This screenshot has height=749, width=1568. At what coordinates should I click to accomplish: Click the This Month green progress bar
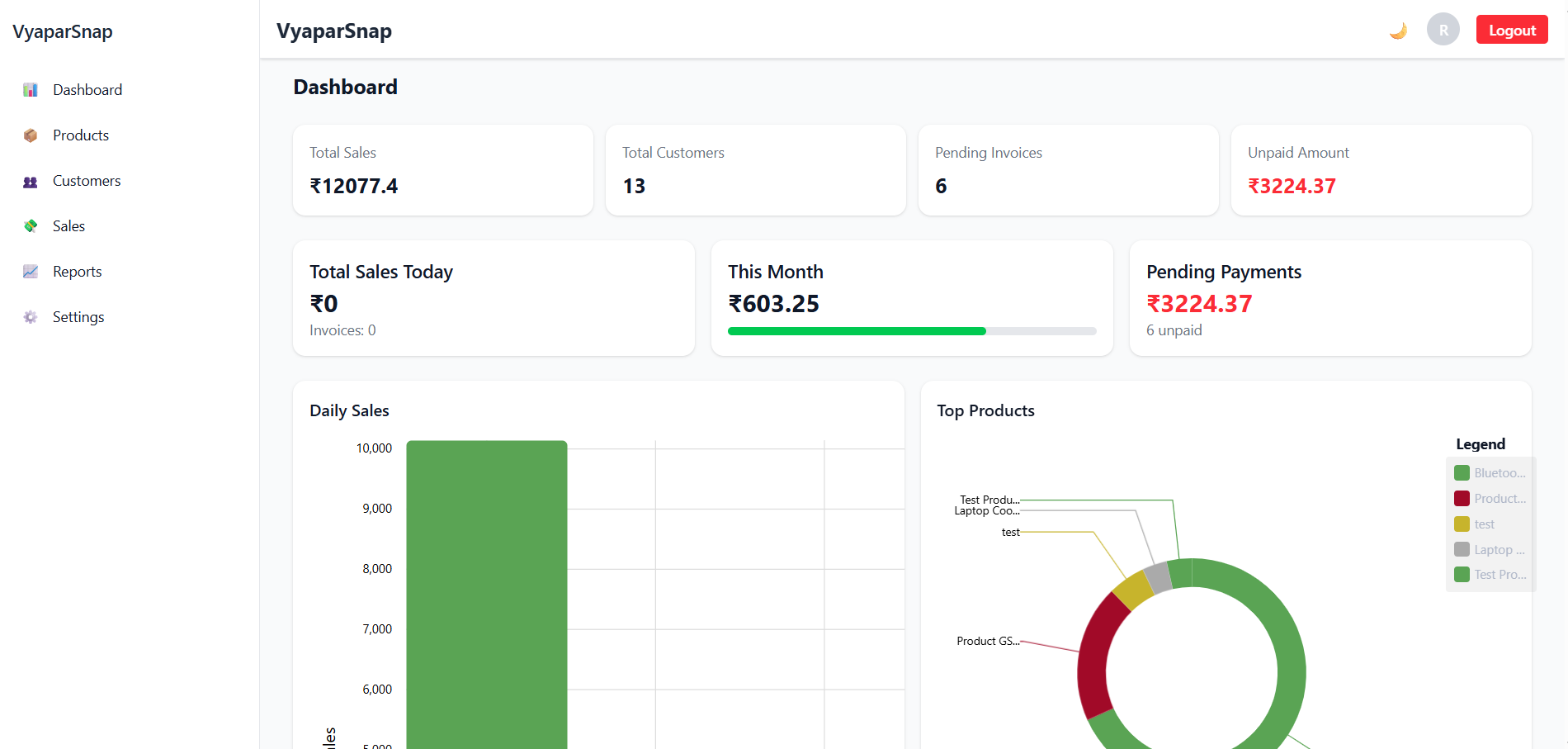tap(857, 331)
